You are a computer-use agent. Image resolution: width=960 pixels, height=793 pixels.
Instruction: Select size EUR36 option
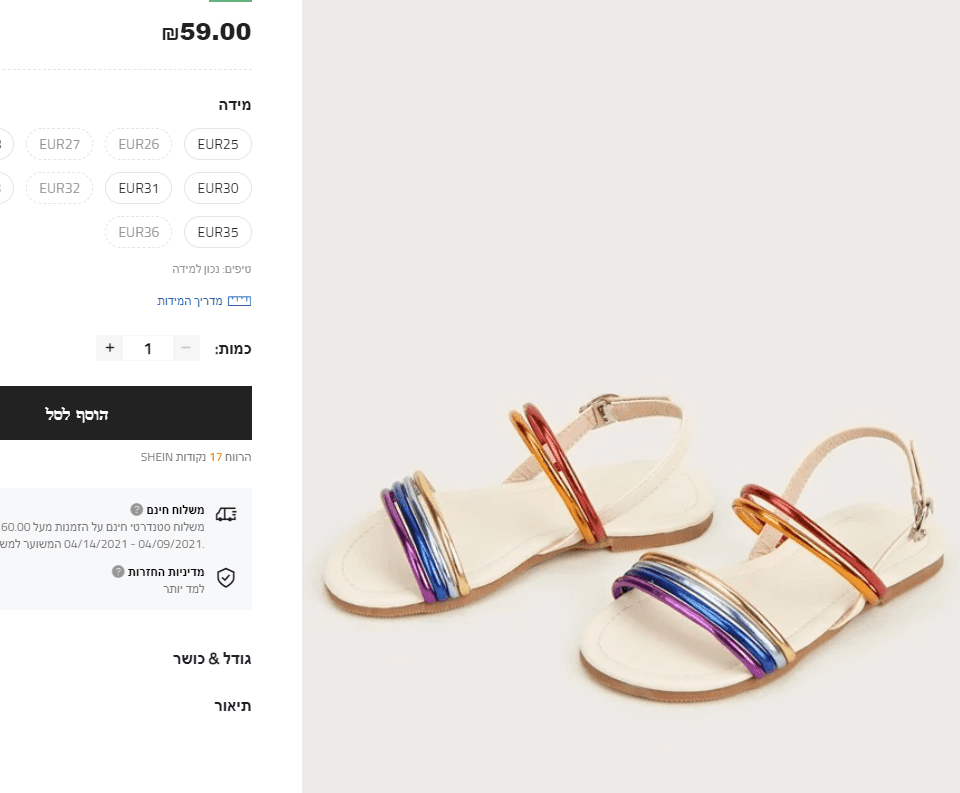pyautogui.click(x=139, y=232)
